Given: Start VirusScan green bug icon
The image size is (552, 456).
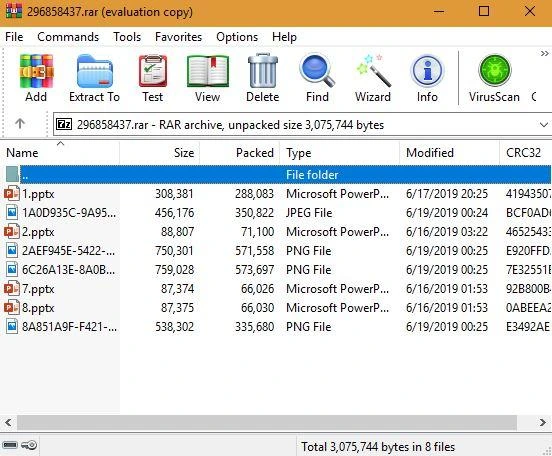Looking at the screenshot, I should coord(494,70).
